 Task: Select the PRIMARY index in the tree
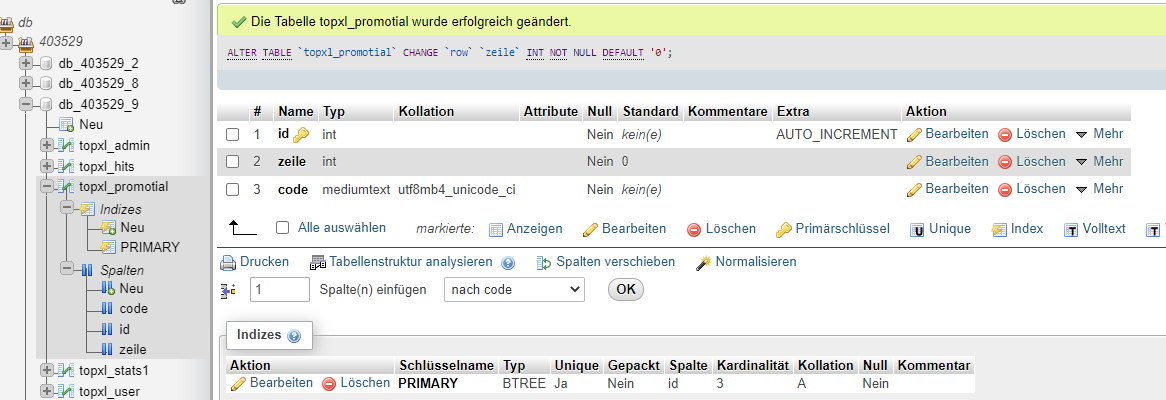pyautogui.click(x=150, y=247)
